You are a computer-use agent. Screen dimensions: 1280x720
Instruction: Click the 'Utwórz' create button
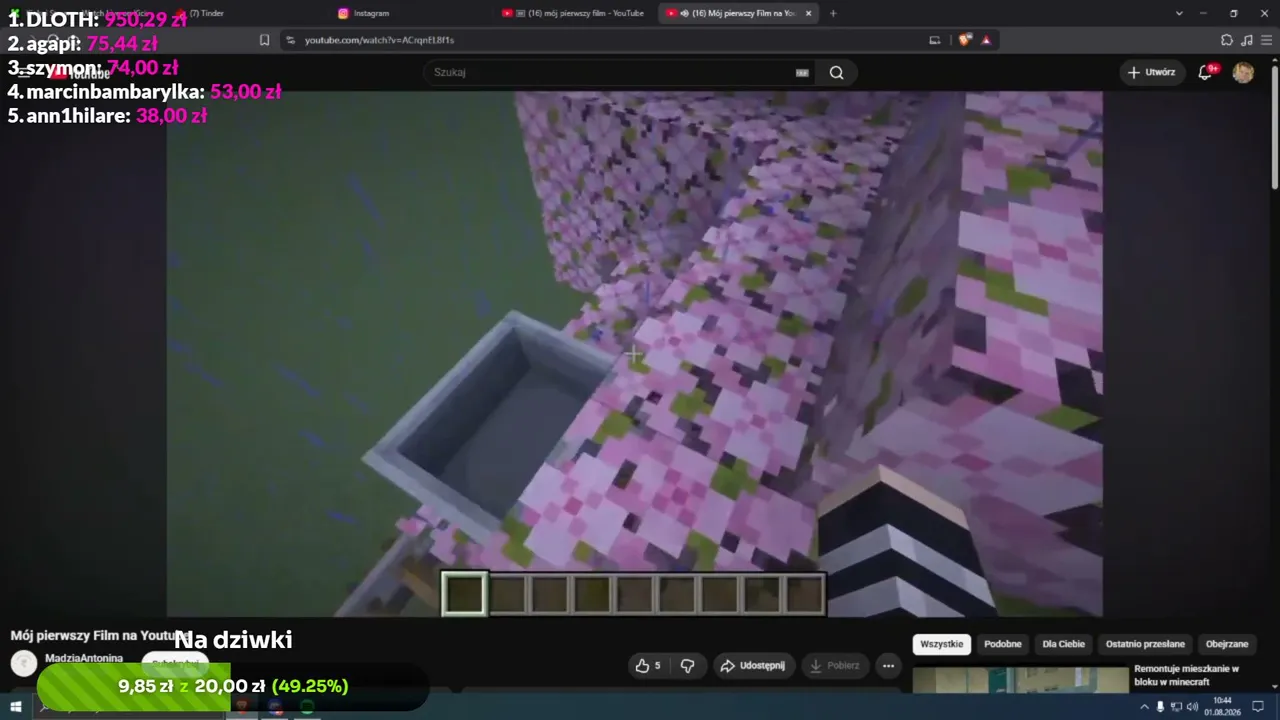click(x=1151, y=72)
